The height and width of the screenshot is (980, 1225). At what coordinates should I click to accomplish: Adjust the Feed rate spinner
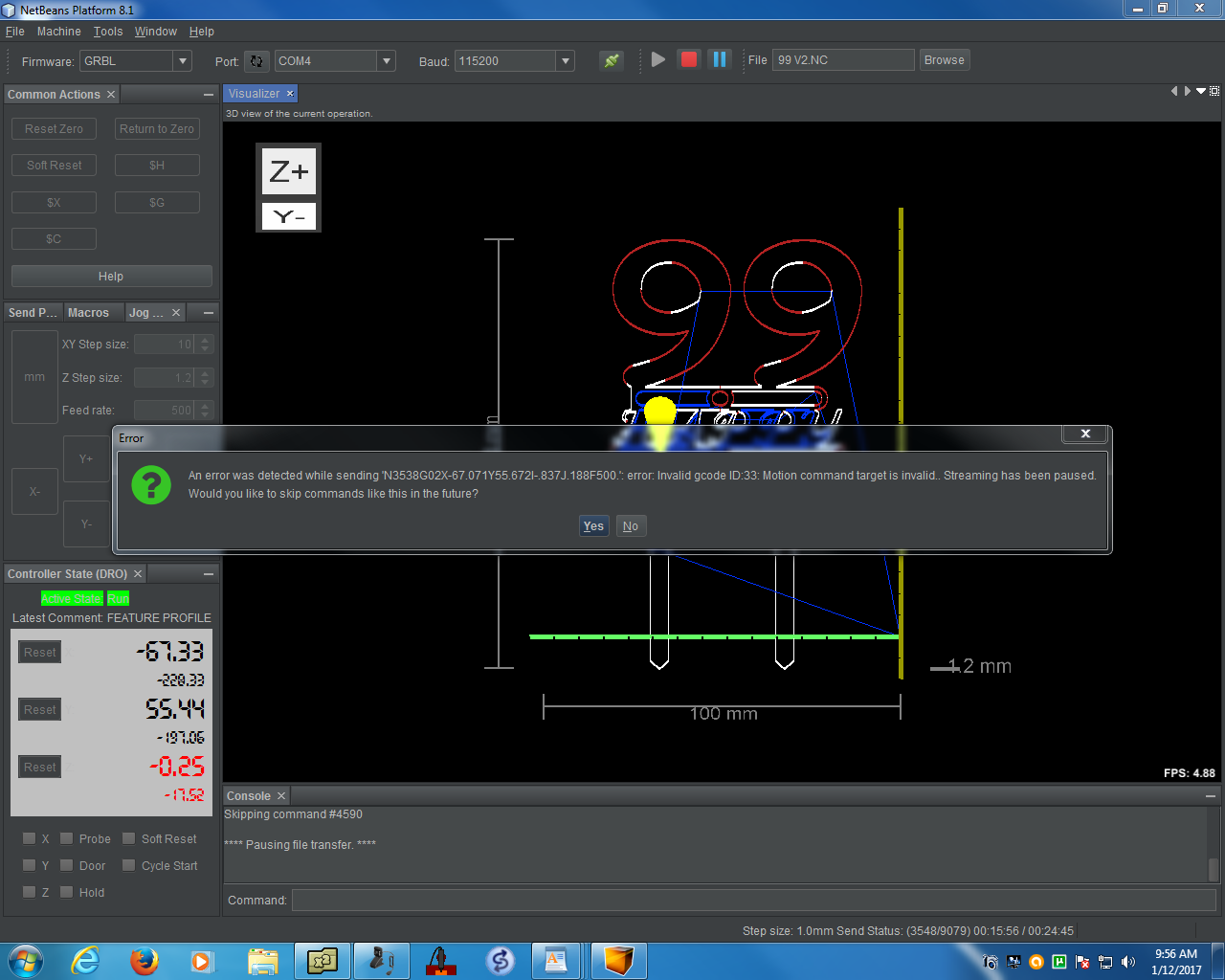coord(205,411)
